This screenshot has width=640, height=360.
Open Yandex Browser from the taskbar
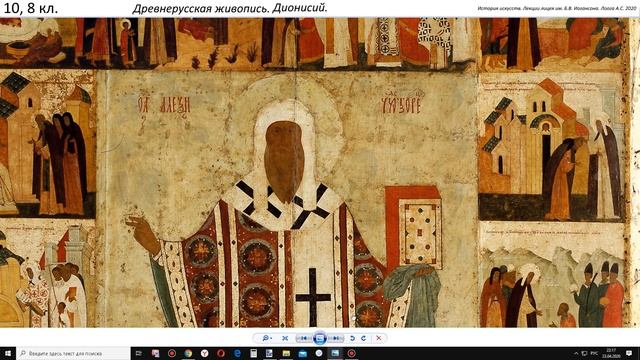tap(204, 353)
